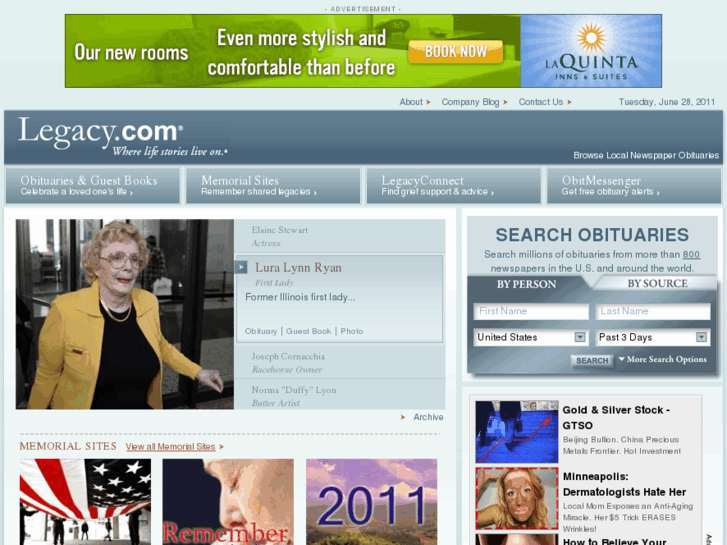Open the Remember memorial thumbnail
Viewport: 727px width, 545px height.
point(228,502)
